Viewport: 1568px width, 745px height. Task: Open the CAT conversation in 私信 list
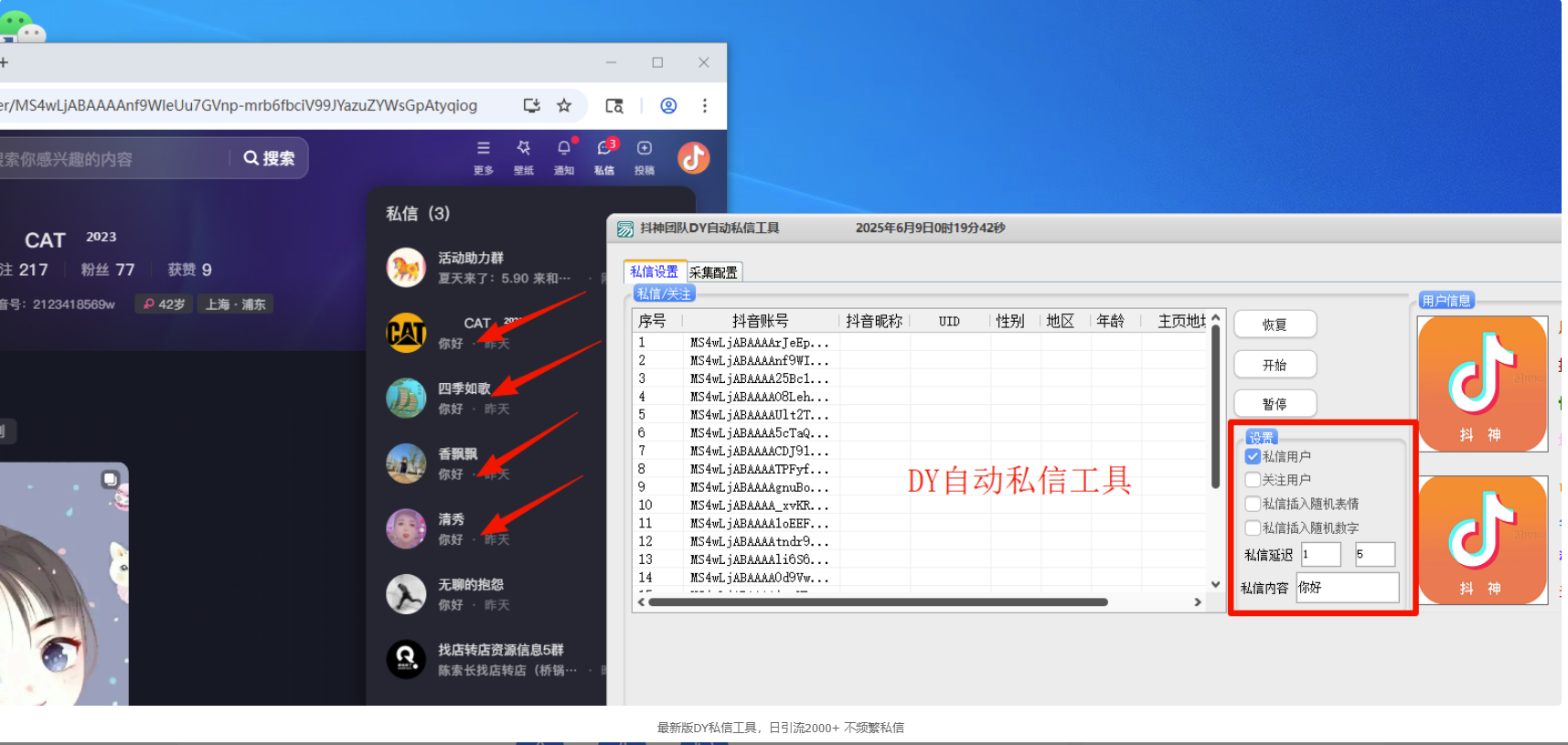pyautogui.click(x=494, y=333)
